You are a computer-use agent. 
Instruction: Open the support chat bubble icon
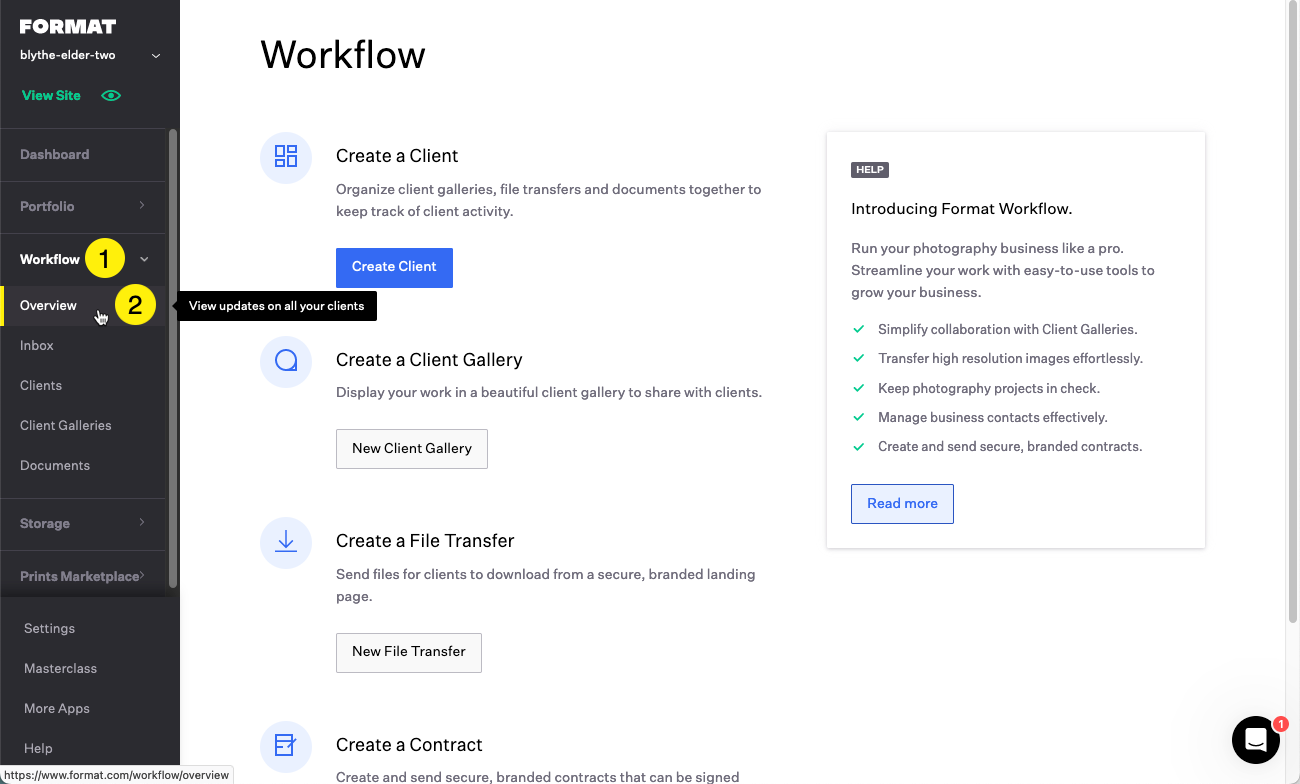(1256, 740)
